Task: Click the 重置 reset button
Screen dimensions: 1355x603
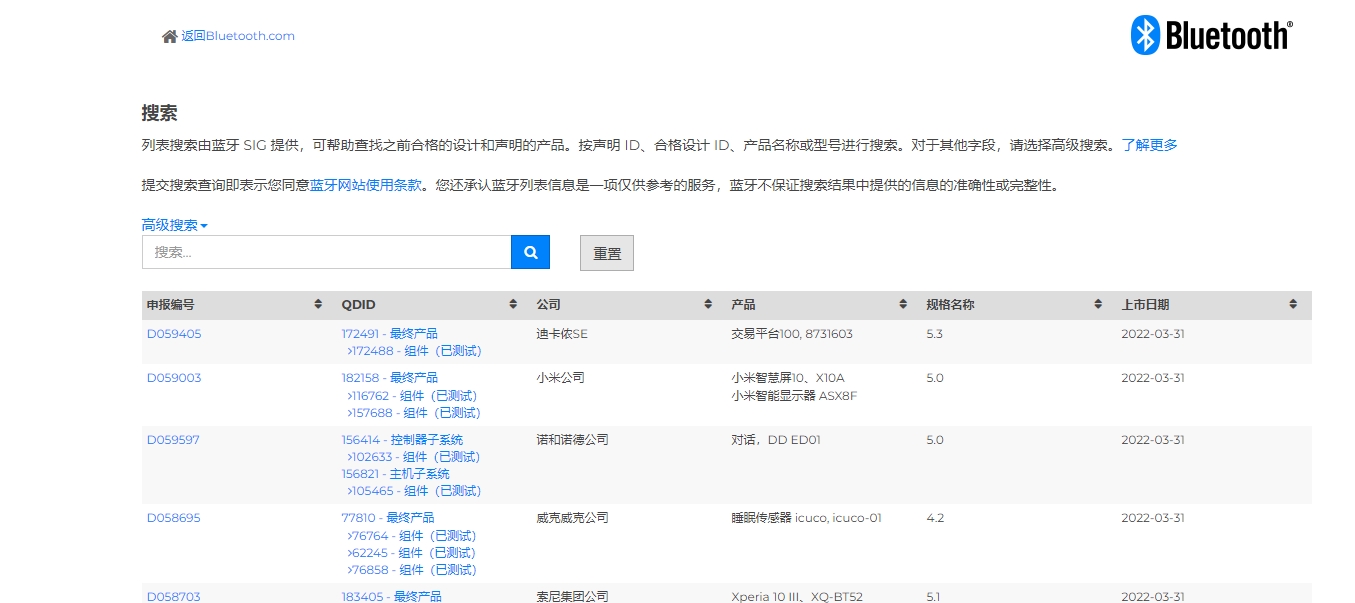Action: click(x=607, y=253)
